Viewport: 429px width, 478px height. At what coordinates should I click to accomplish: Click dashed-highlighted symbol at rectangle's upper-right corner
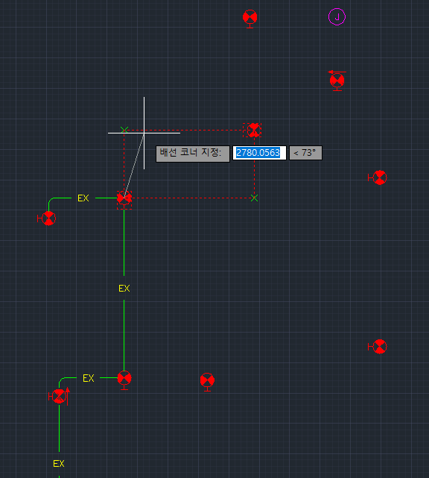click(x=254, y=130)
